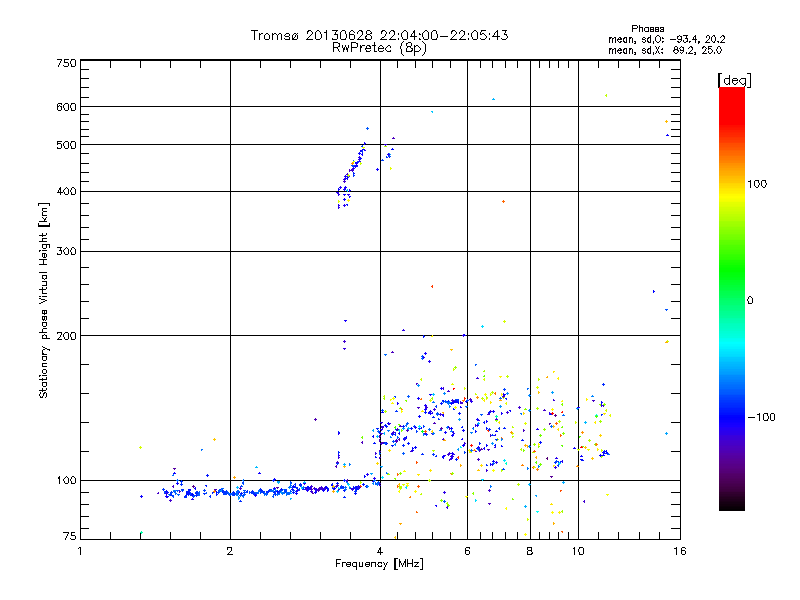
Task: Click the x-axis tick label '4'
Action: click(x=380, y=551)
